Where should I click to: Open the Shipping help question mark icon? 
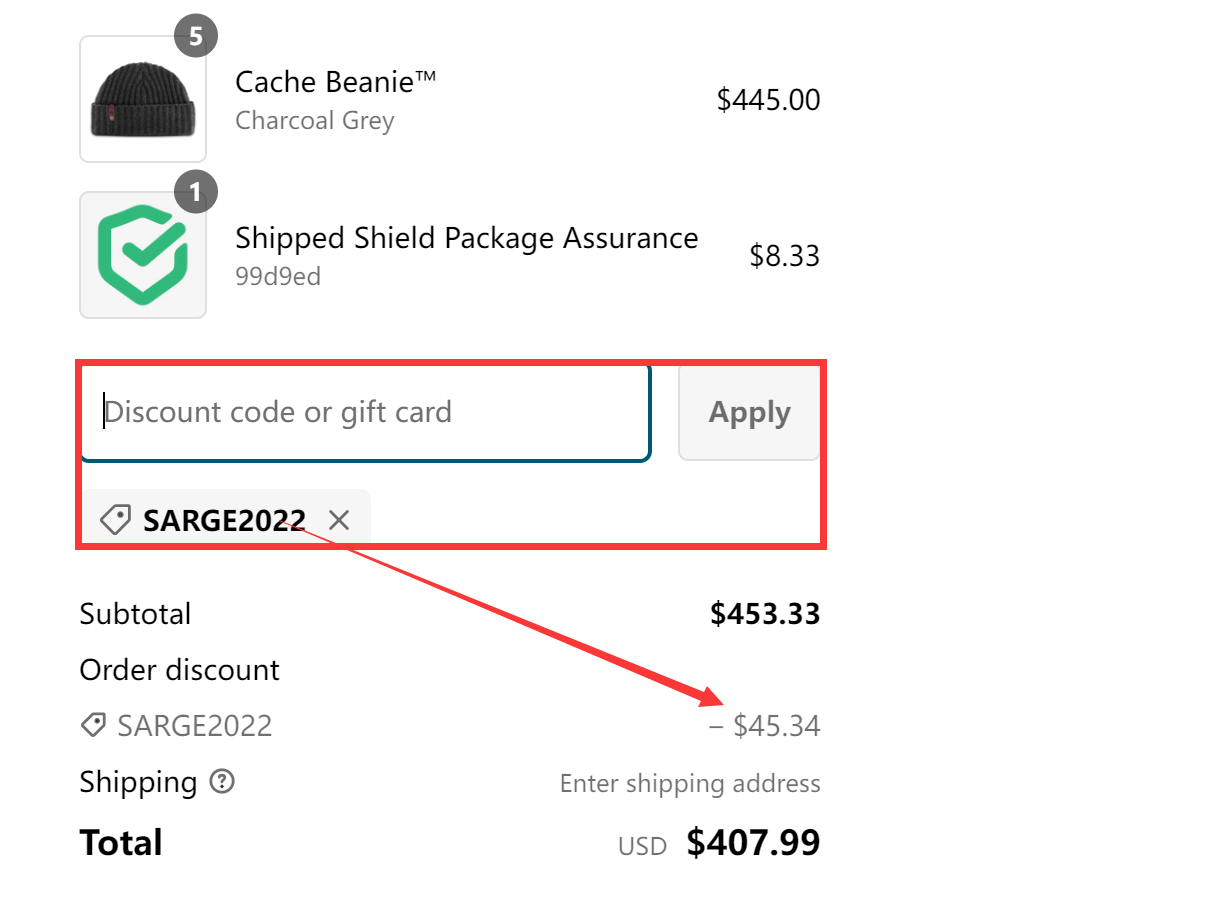pos(222,782)
